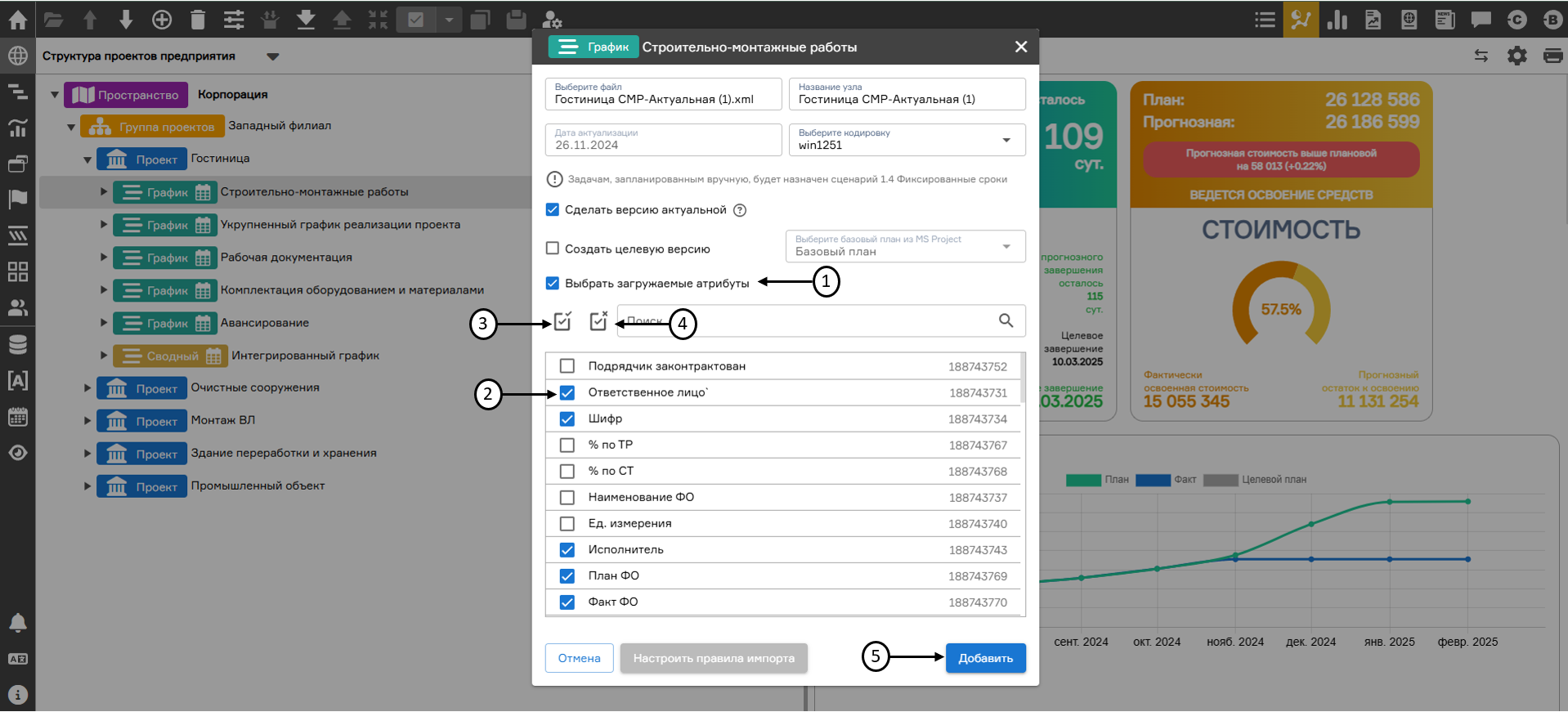Select 'Авансирование' schedule in tree
The height and width of the screenshot is (712, 1568).
tap(265, 323)
